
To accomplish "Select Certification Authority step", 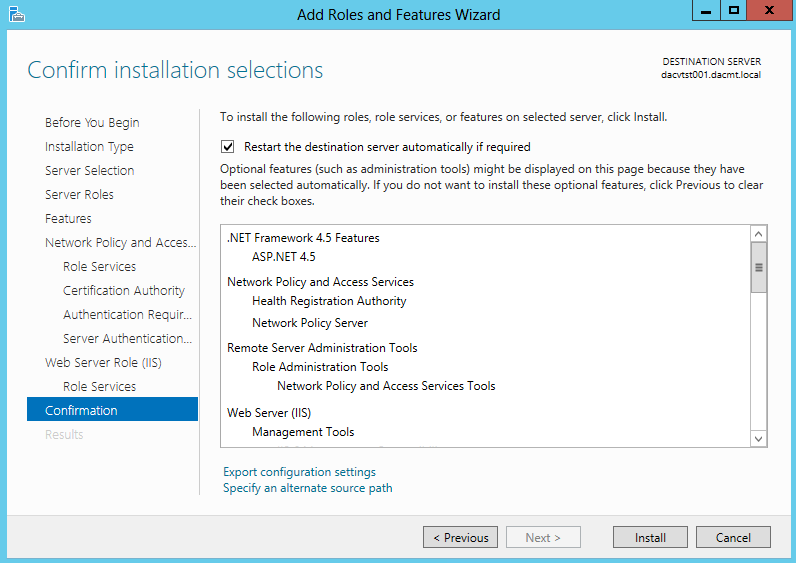I will click(124, 290).
